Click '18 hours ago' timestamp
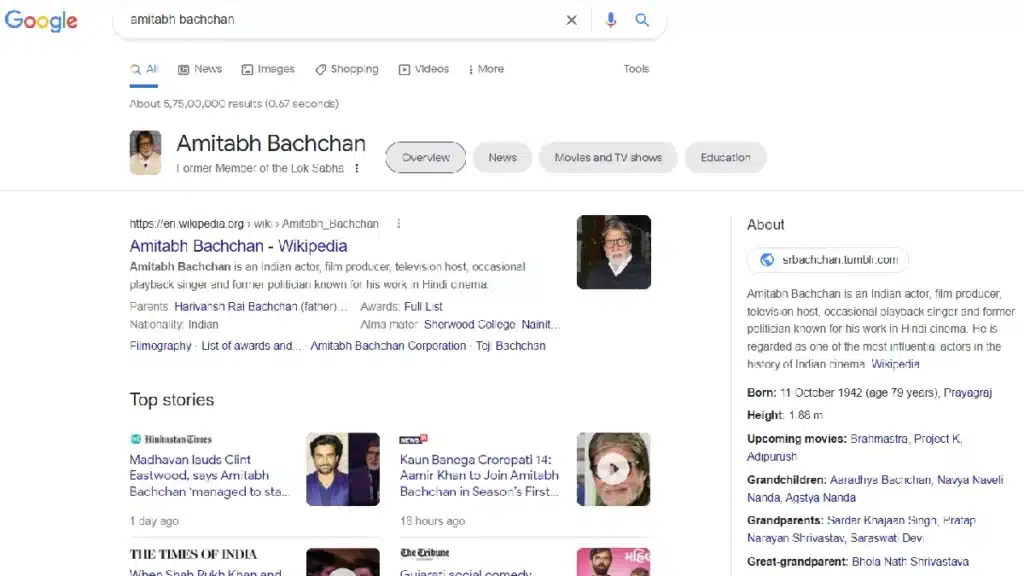Screen dimensions: 1024x576 coord(432,521)
